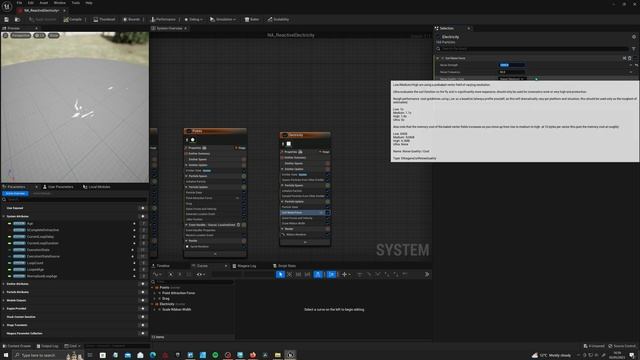Expand the Engine Provided category
The width and height of the screenshot is (640, 360).
pyautogui.click(x=4, y=309)
